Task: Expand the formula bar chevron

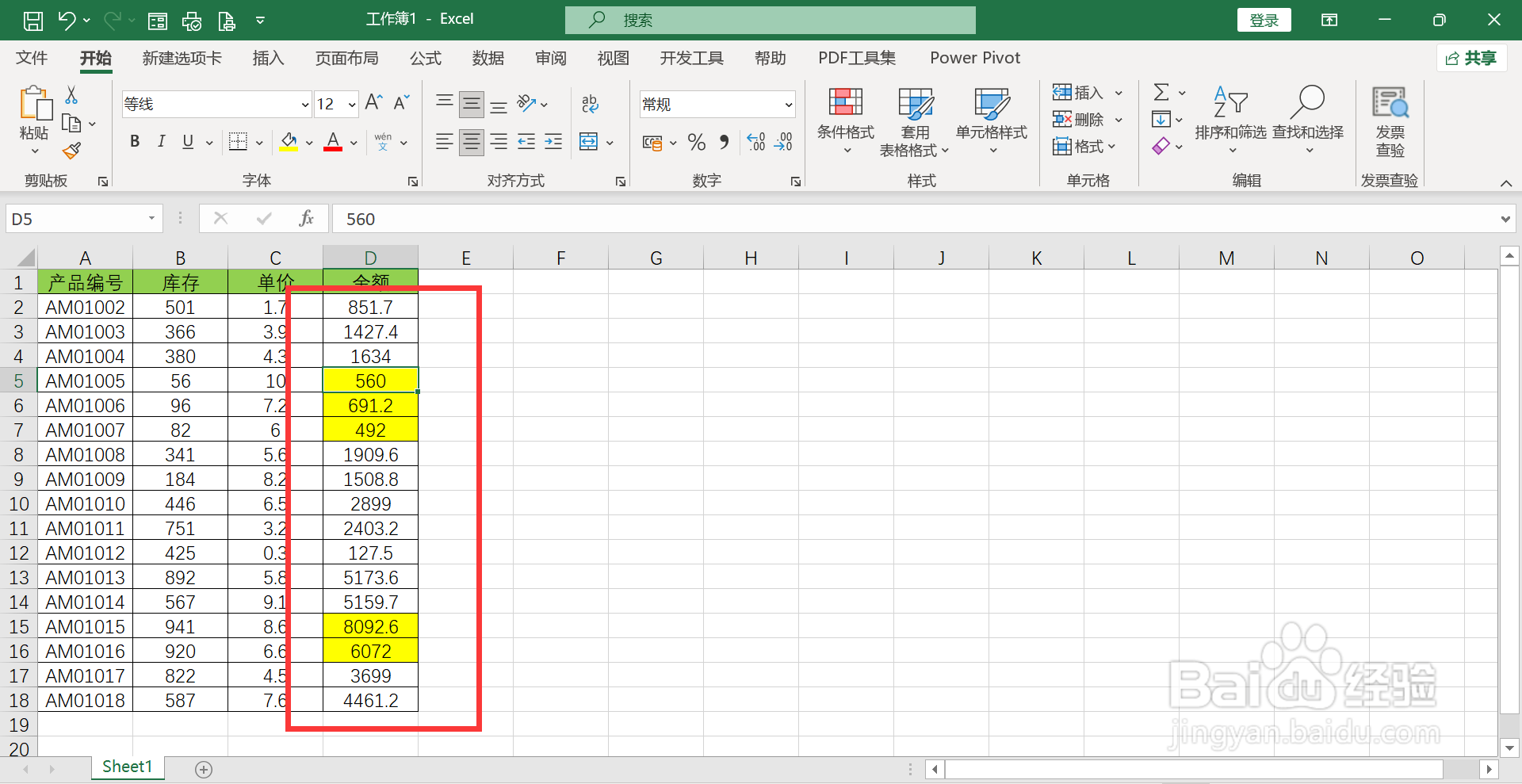Action: (1505, 220)
